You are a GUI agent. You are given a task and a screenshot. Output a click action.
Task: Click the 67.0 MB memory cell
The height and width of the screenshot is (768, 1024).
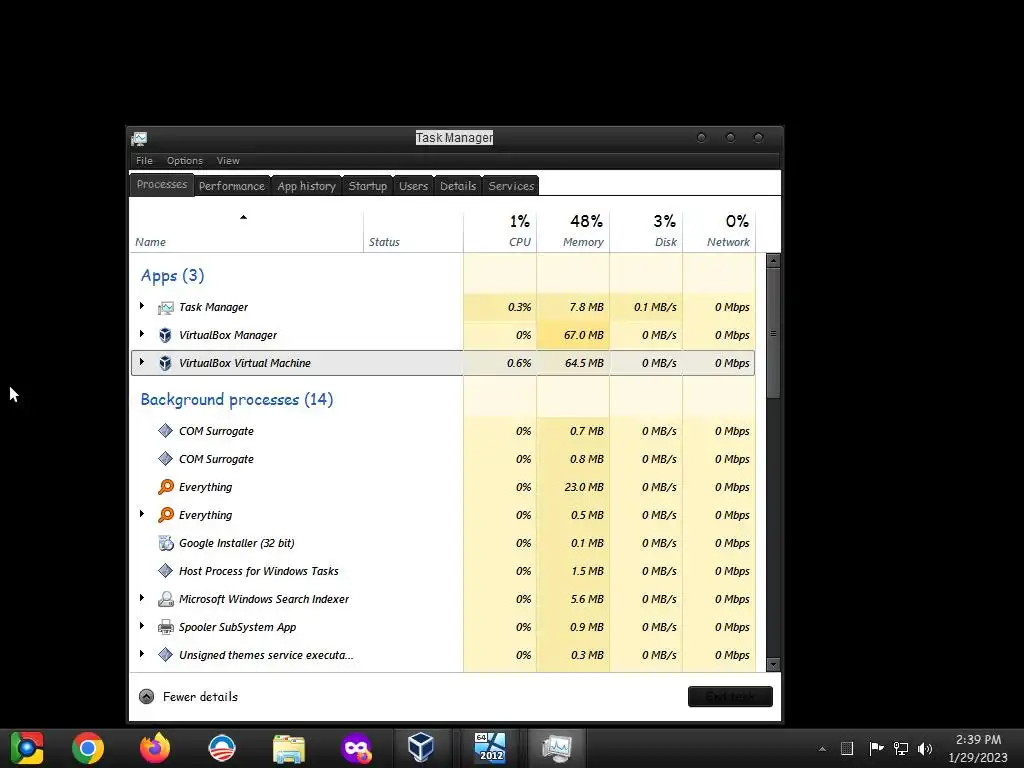pyautogui.click(x=573, y=335)
